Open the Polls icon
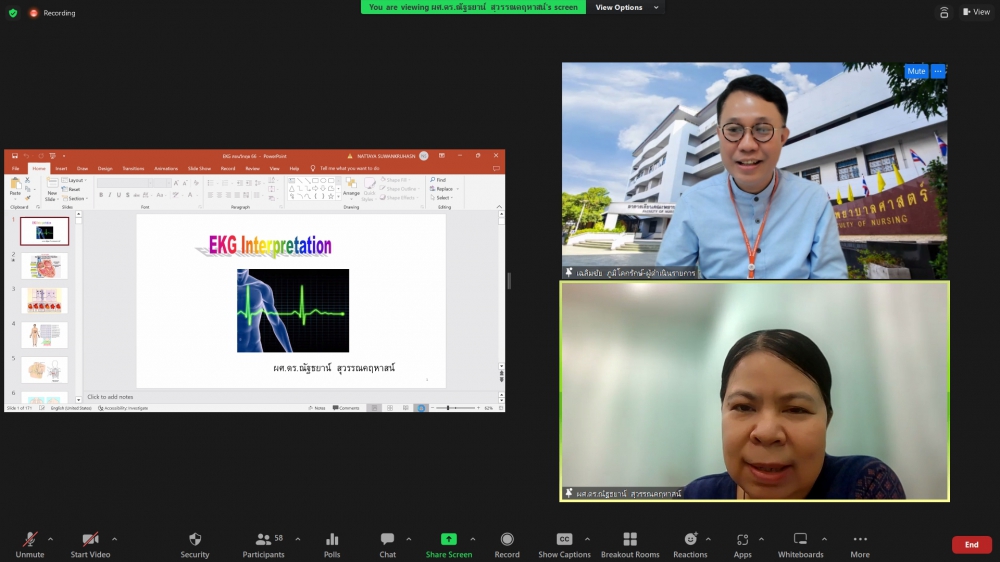 coord(332,540)
